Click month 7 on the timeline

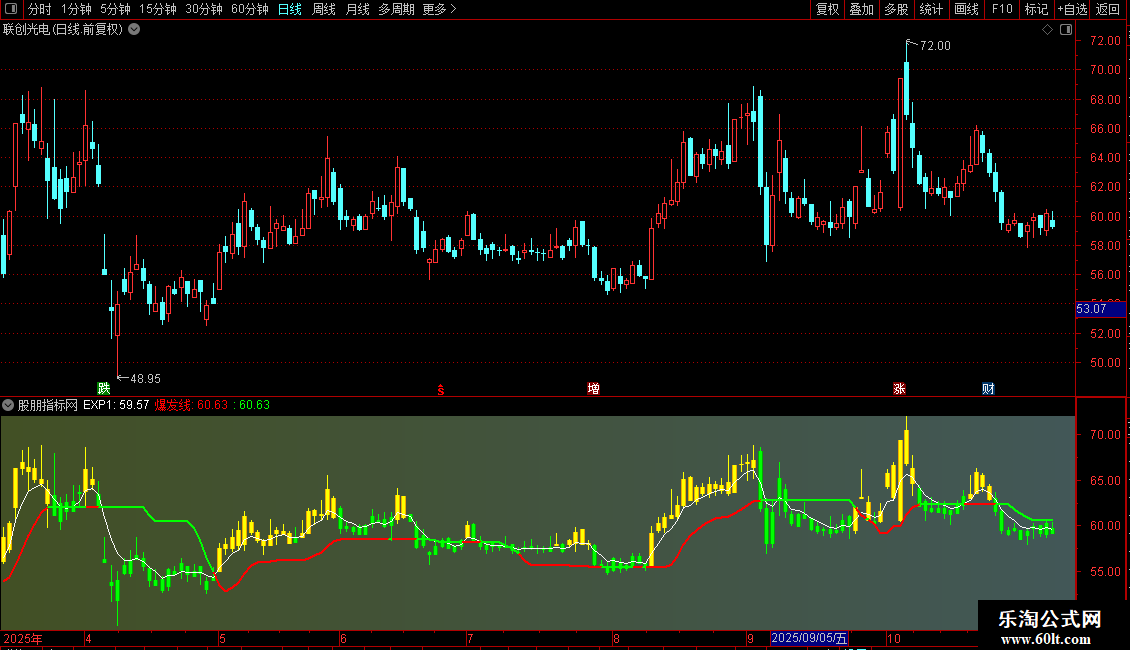470,638
